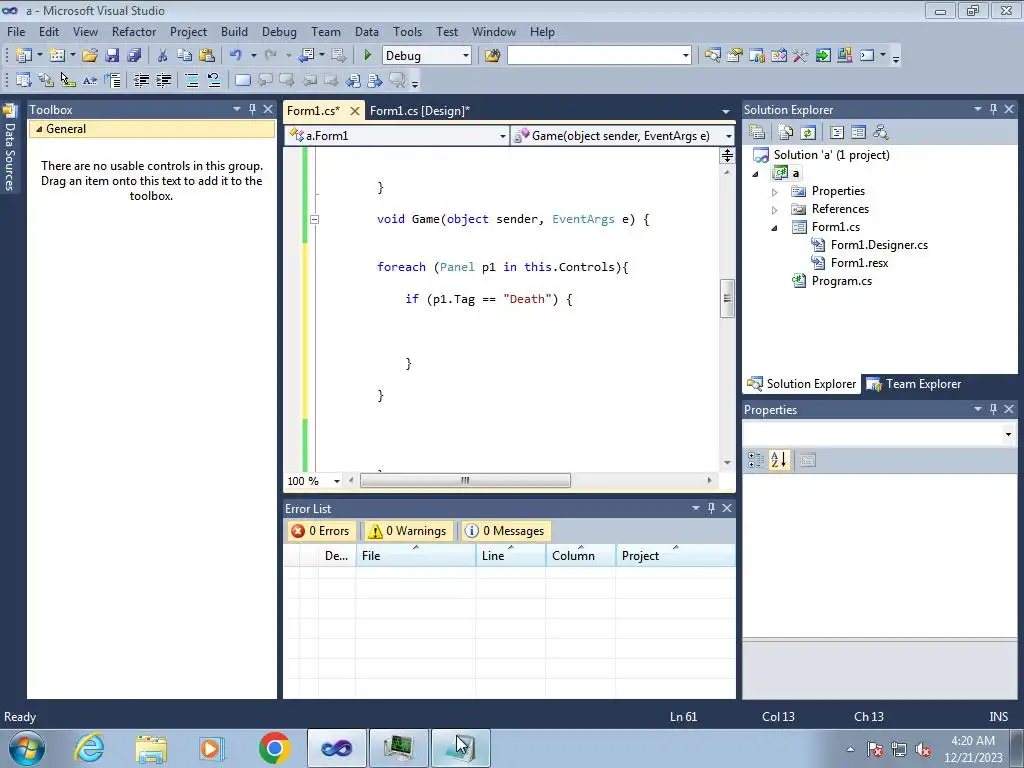Uncomment the selected lines icon
This screenshot has width=1024, height=768.
214,80
